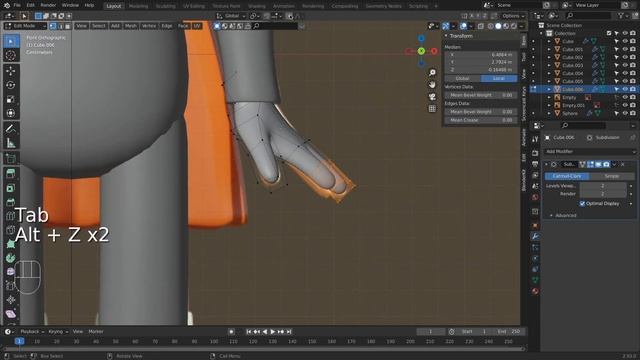Image resolution: width=640 pixels, height=360 pixels.
Task: Select the Rotate tool
Action: 11,85
